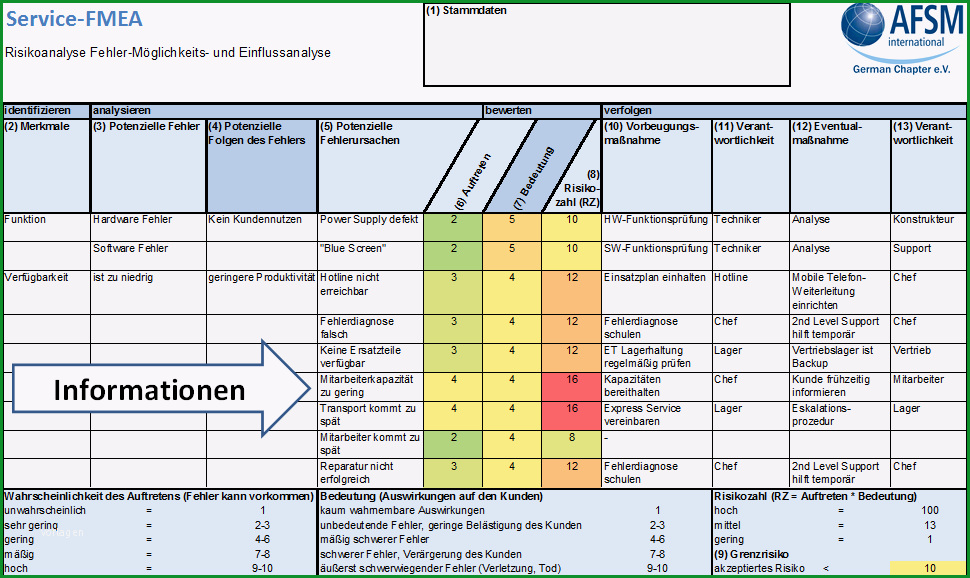Click the (8) Risikozahl (RZ) header
970x578 pixels.
(x=578, y=188)
